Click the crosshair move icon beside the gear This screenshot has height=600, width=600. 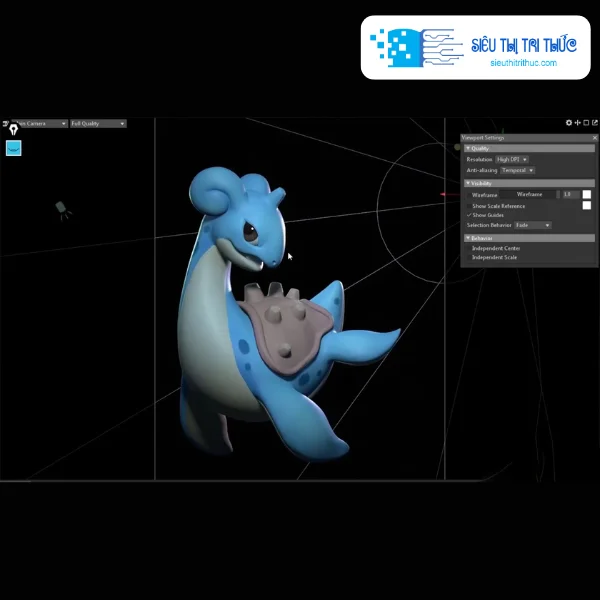pos(577,122)
